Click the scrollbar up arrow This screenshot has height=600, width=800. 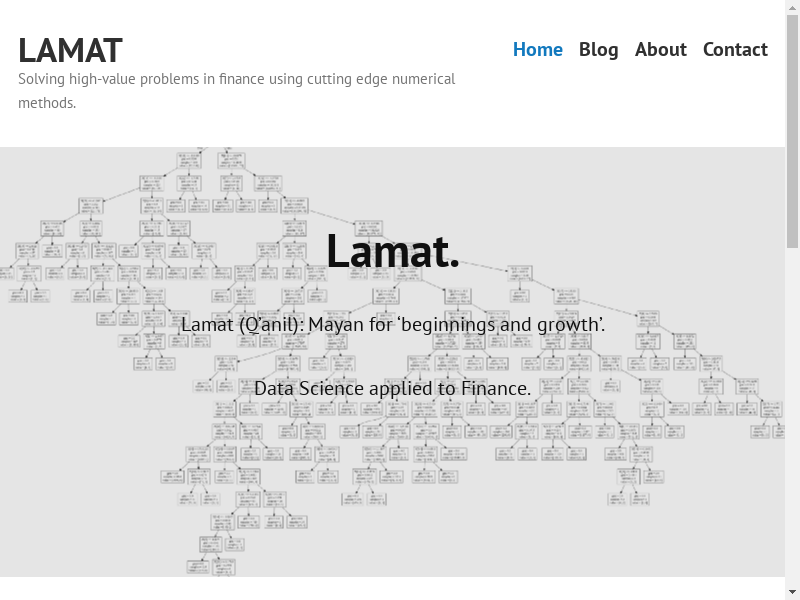click(x=793, y=8)
